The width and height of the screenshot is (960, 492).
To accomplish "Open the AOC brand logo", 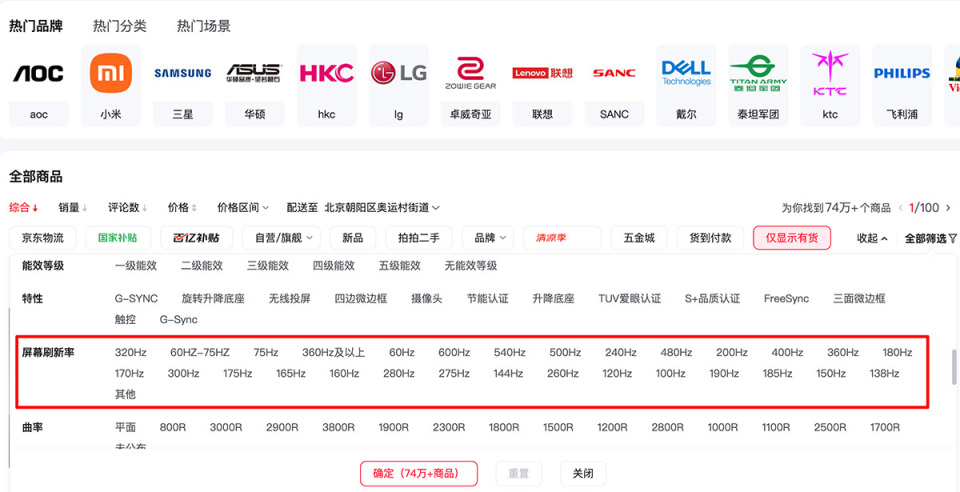I will pos(39,73).
